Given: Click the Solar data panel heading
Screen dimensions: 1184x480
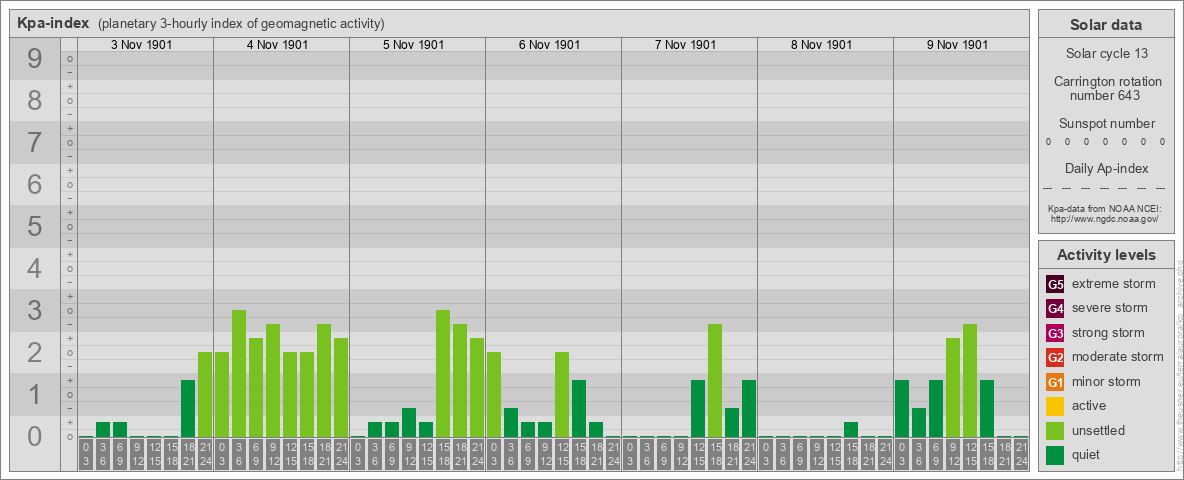Looking at the screenshot, I should tap(1106, 25).
